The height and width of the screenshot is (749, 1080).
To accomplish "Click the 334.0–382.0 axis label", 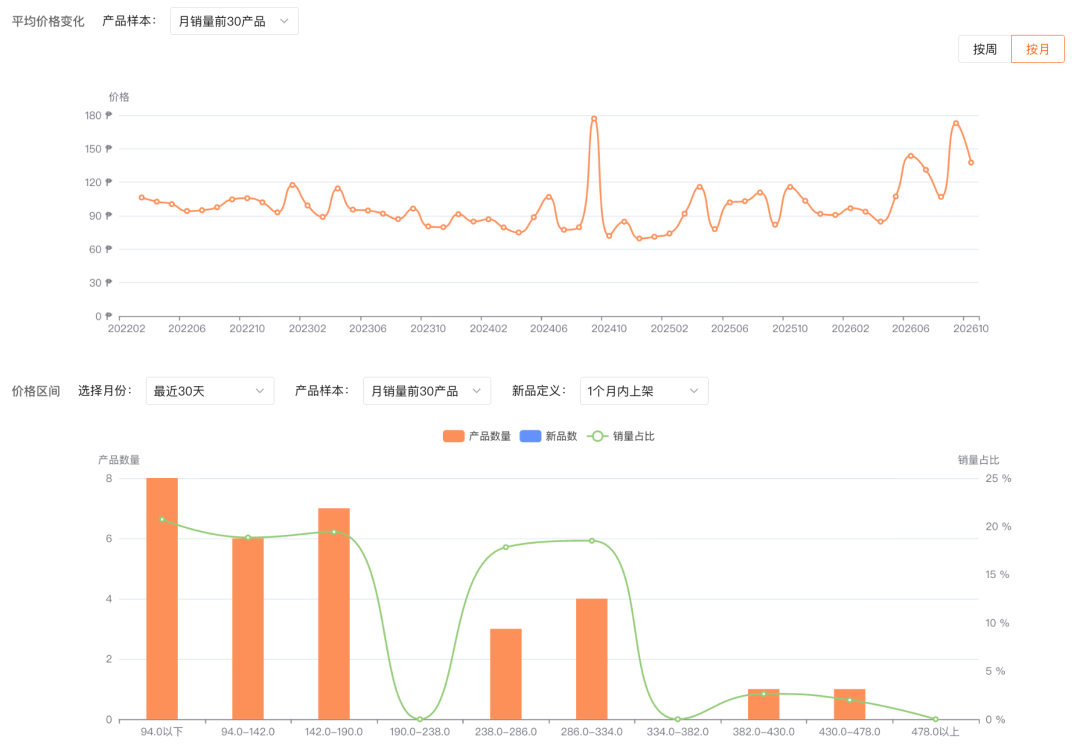I will click(x=678, y=732).
